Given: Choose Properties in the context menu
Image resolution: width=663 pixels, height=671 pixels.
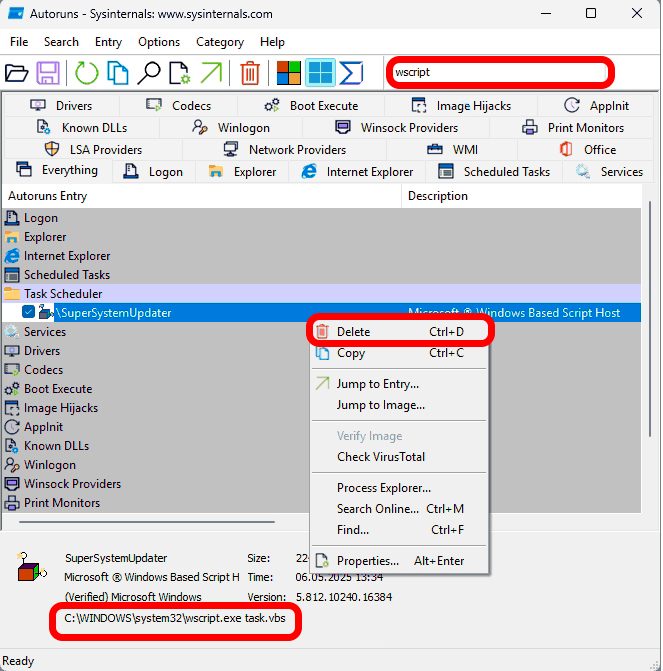Looking at the screenshot, I should (x=400, y=561).
